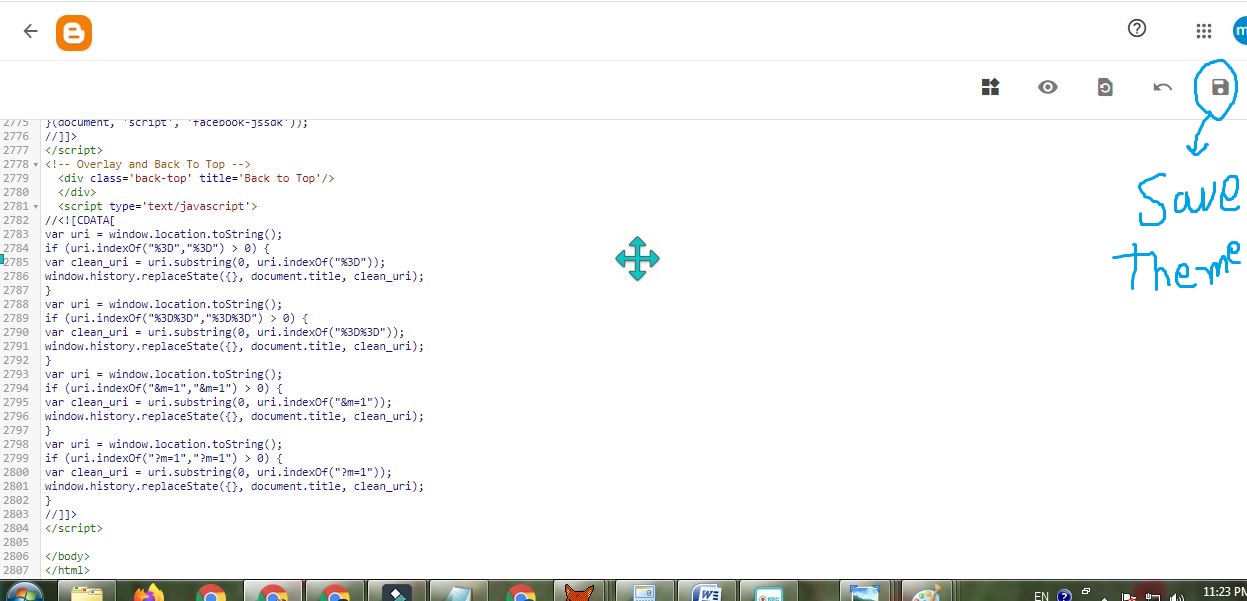Click the substring indexOf("?m=1") line
The width and height of the screenshot is (1247, 601).
pyautogui.click(x=218, y=472)
